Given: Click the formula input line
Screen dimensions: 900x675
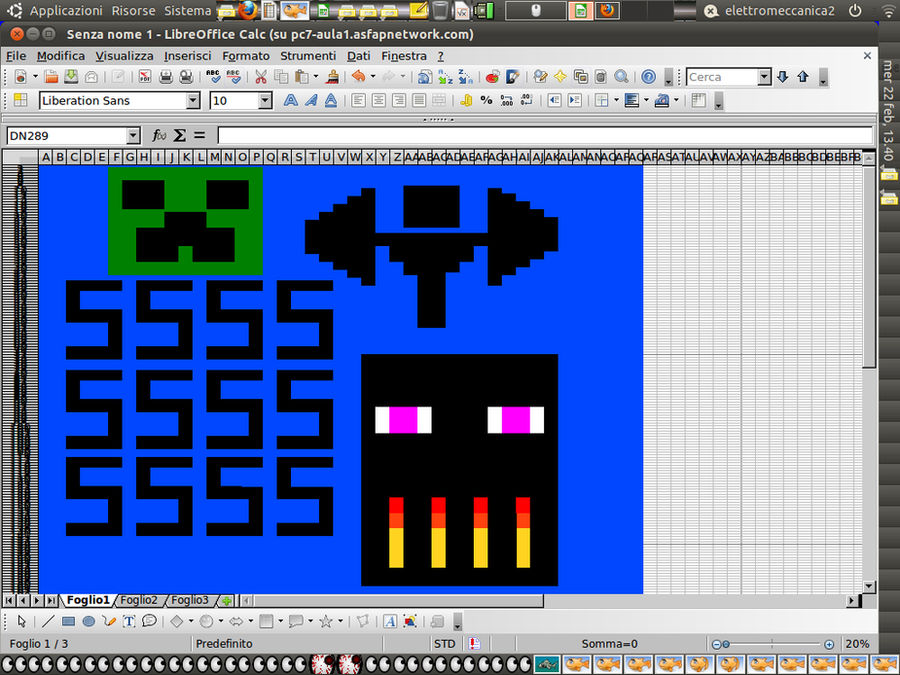Looking at the screenshot, I should pyautogui.click(x=545, y=135).
